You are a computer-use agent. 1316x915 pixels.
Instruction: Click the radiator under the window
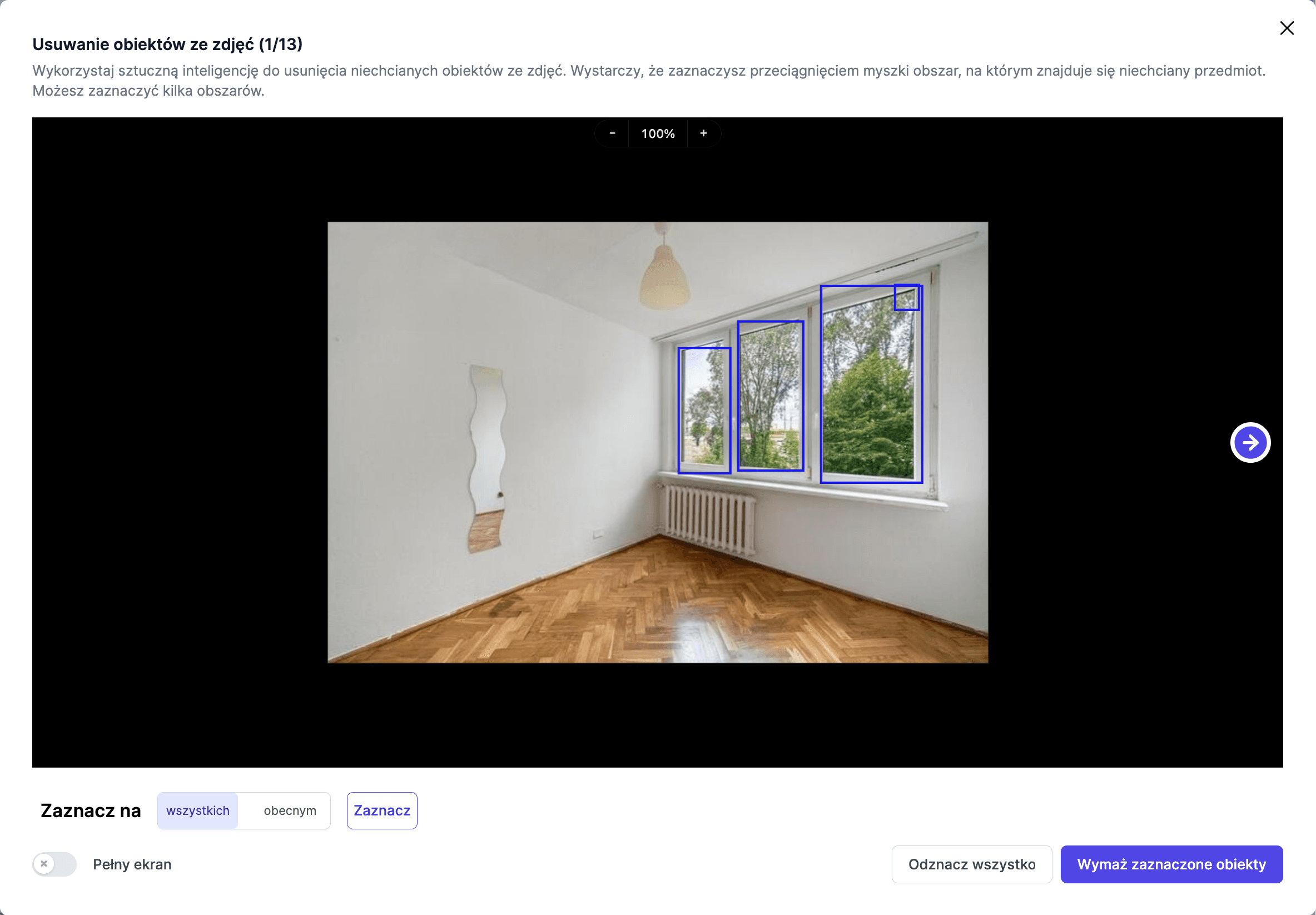(x=709, y=519)
